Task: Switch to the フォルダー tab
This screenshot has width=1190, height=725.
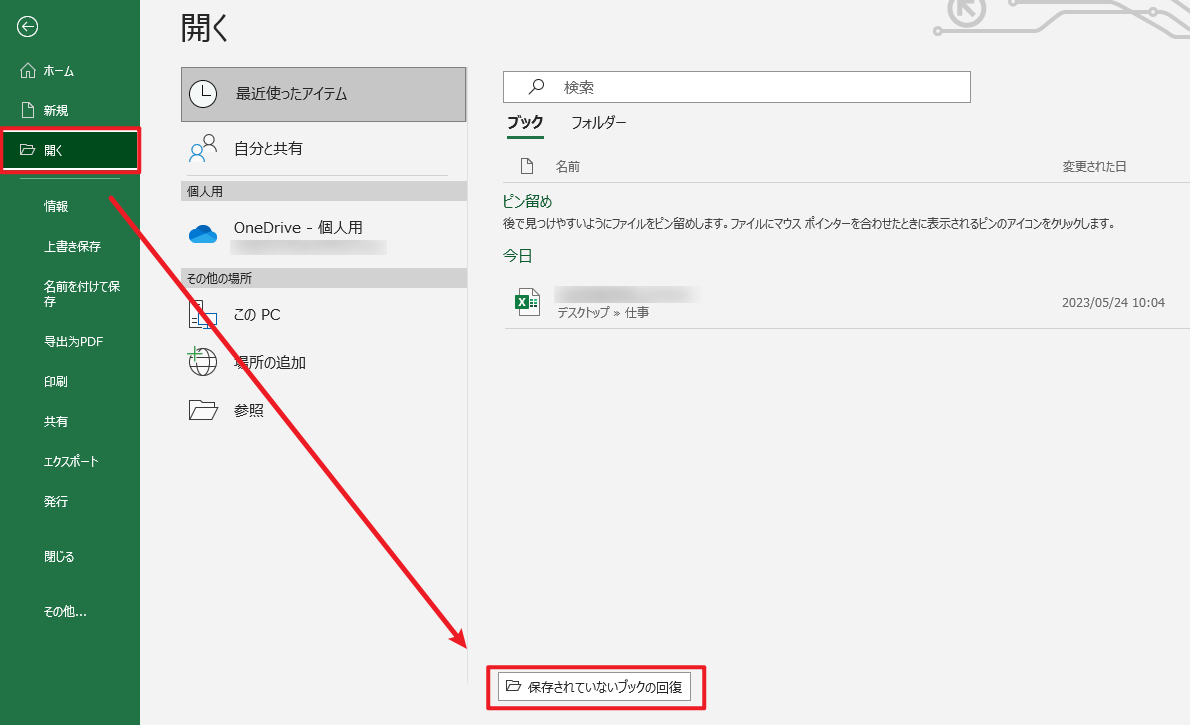Action: [x=599, y=122]
